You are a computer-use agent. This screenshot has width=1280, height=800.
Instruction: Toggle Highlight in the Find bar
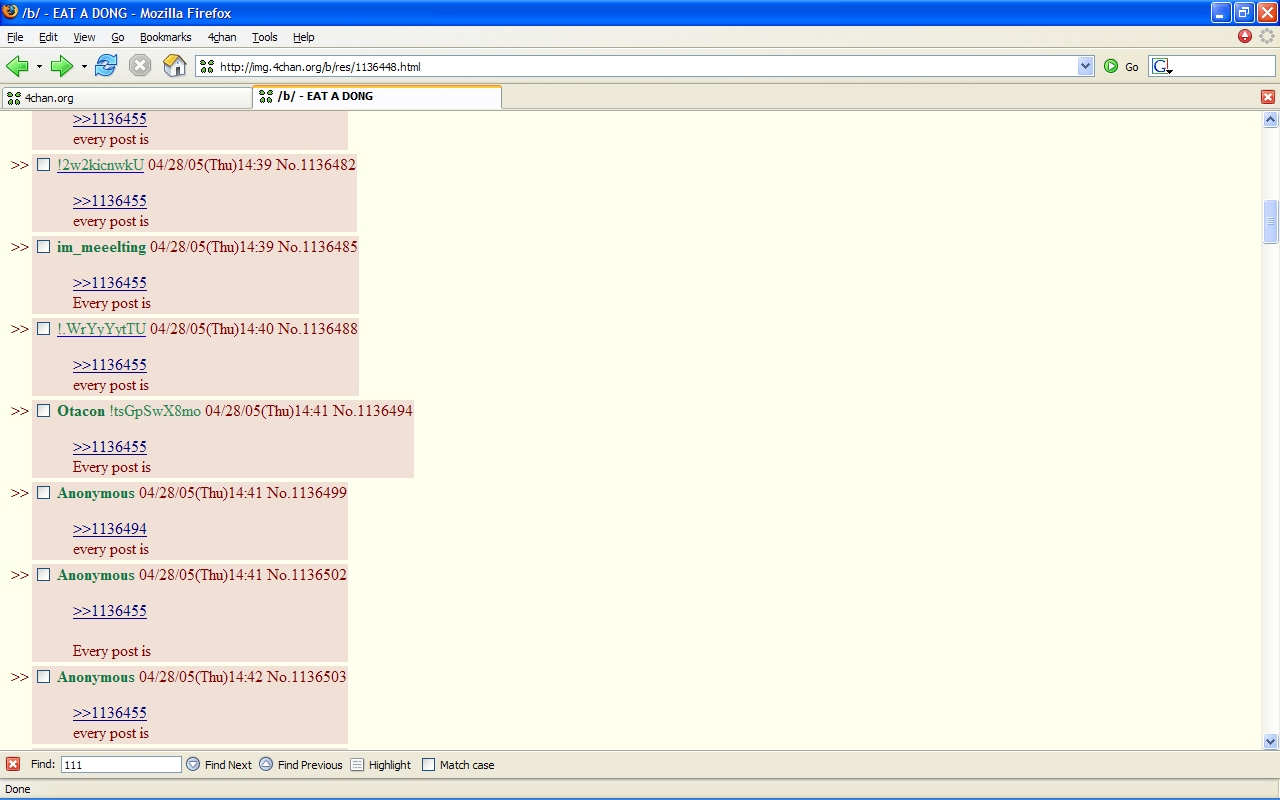pos(380,764)
